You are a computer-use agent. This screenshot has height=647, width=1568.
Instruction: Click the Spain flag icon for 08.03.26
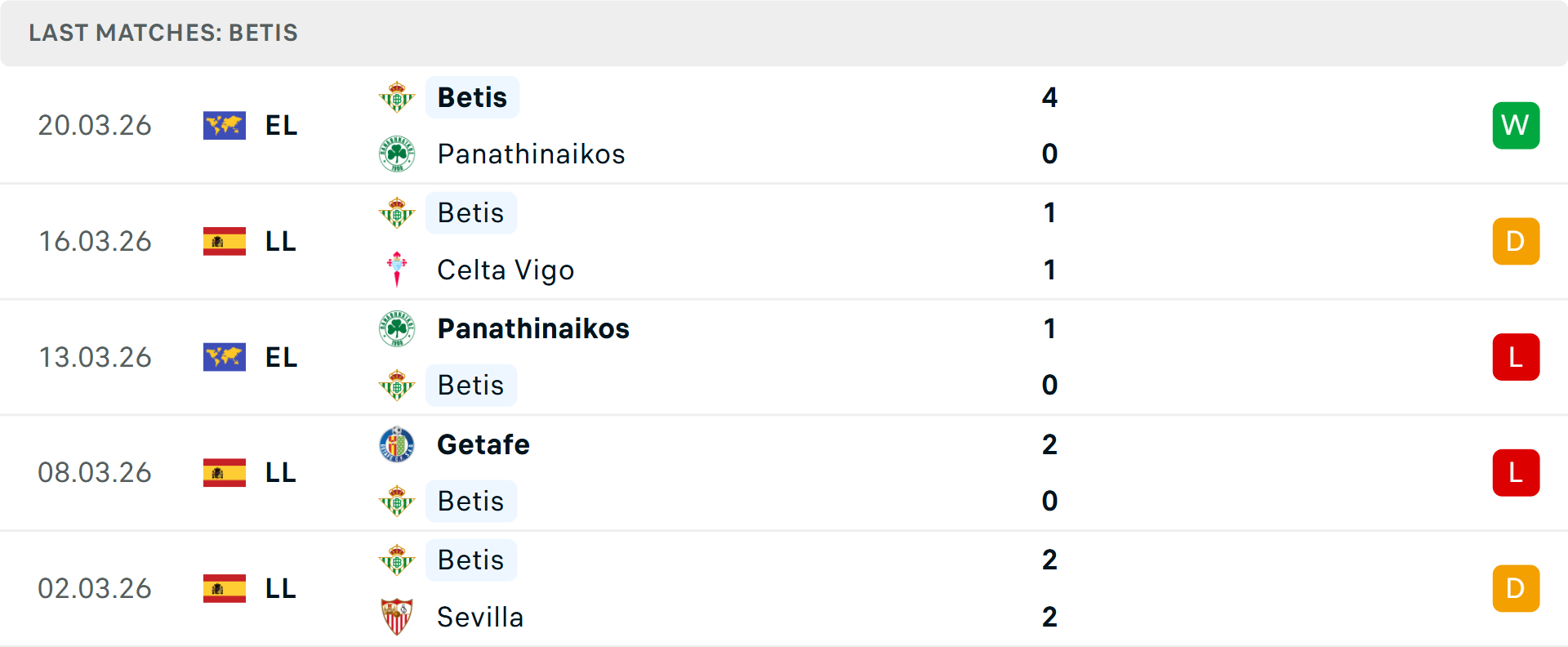pyautogui.click(x=225, y=473)
